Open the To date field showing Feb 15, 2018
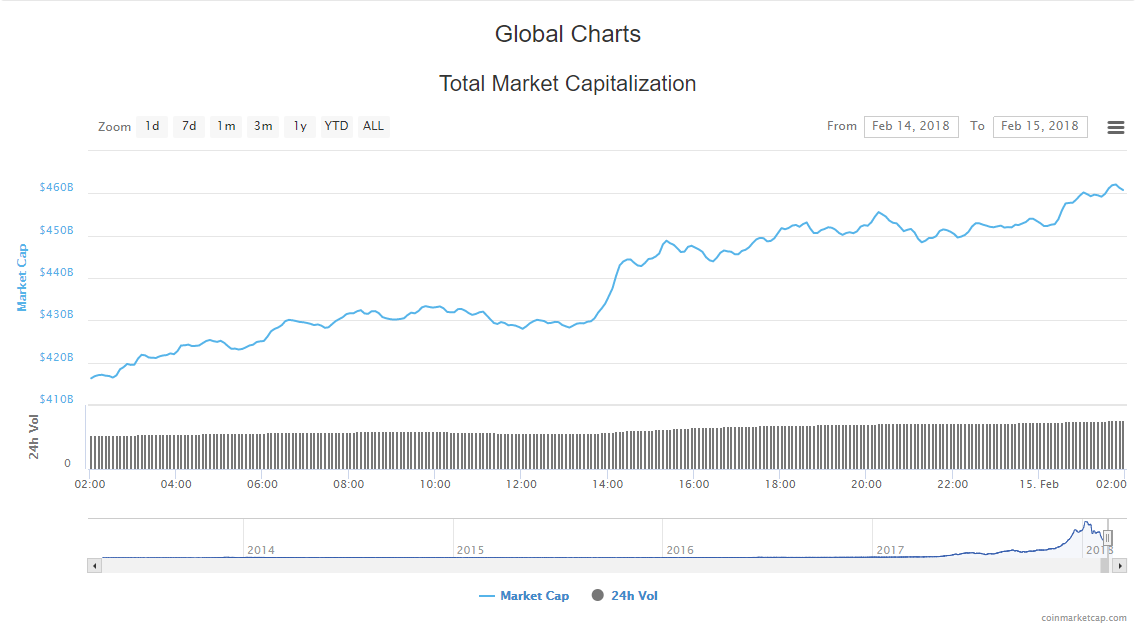This screenshot has height=623, width=1136. pyautogui.click(x=1040, y=126)
